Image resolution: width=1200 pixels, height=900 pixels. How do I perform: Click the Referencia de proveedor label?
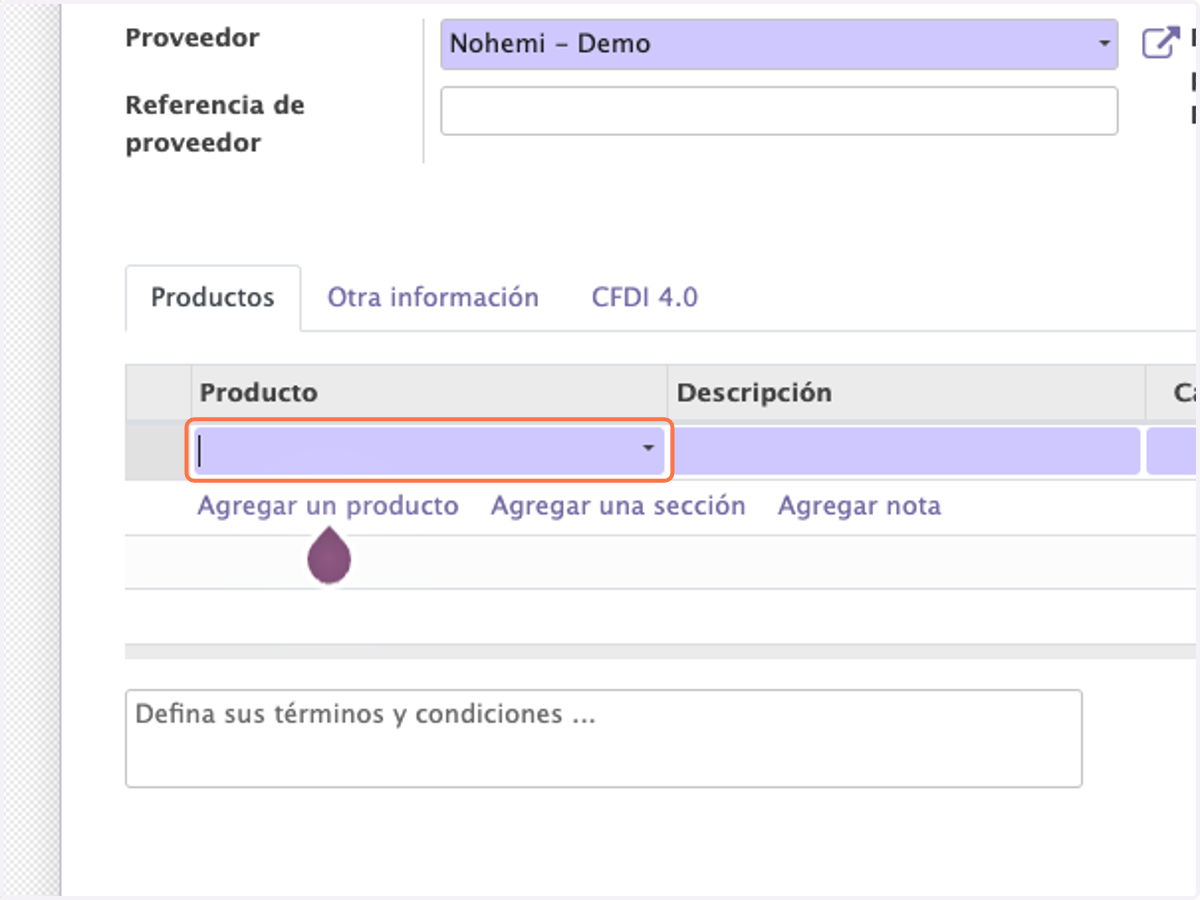[215, 124]
